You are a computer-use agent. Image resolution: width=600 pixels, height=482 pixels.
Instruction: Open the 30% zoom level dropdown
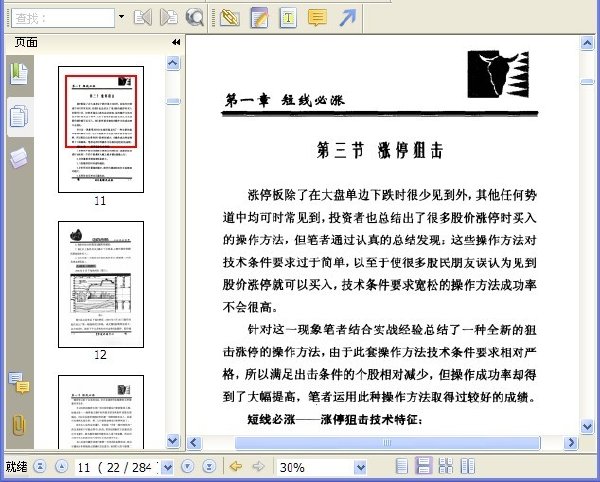(360, 467)
